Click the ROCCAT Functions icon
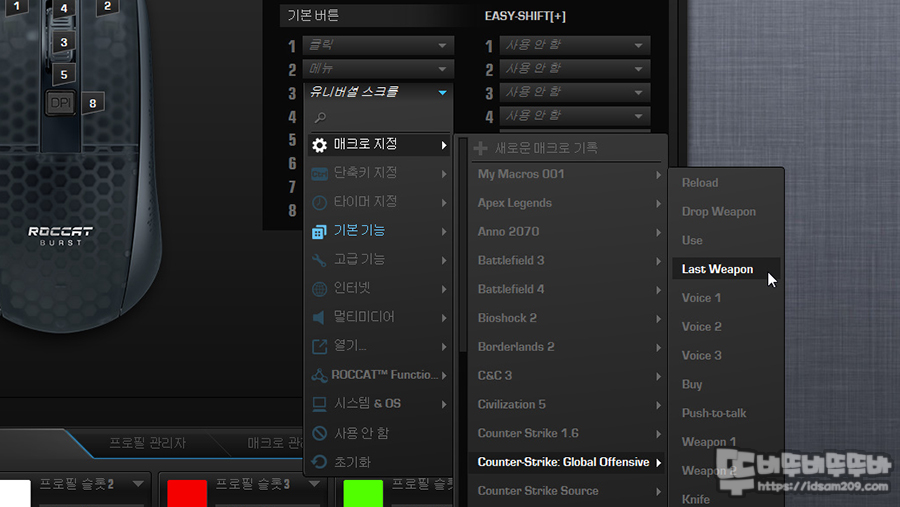 tap(319, 376)
